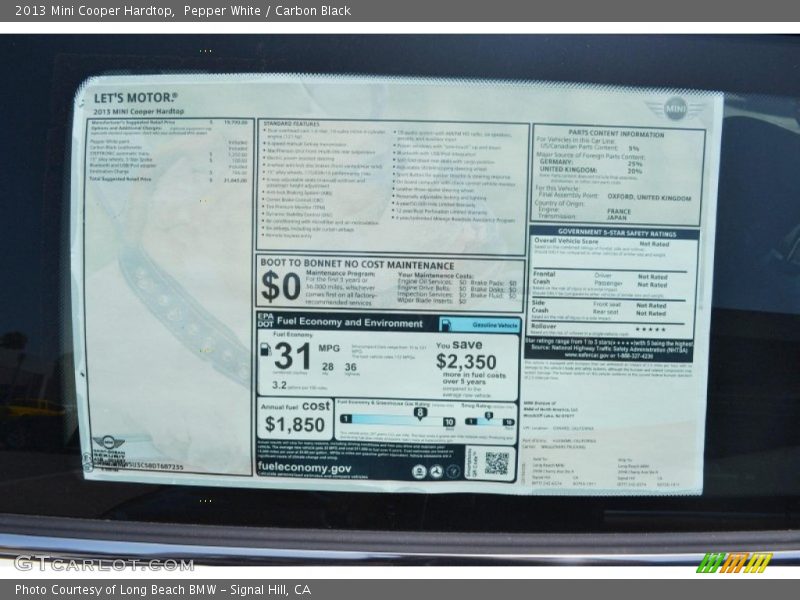This screenshot has height=600, width=800.
Task: Click the "Gasoline Vehicle" label
Action: pos(494,325)
